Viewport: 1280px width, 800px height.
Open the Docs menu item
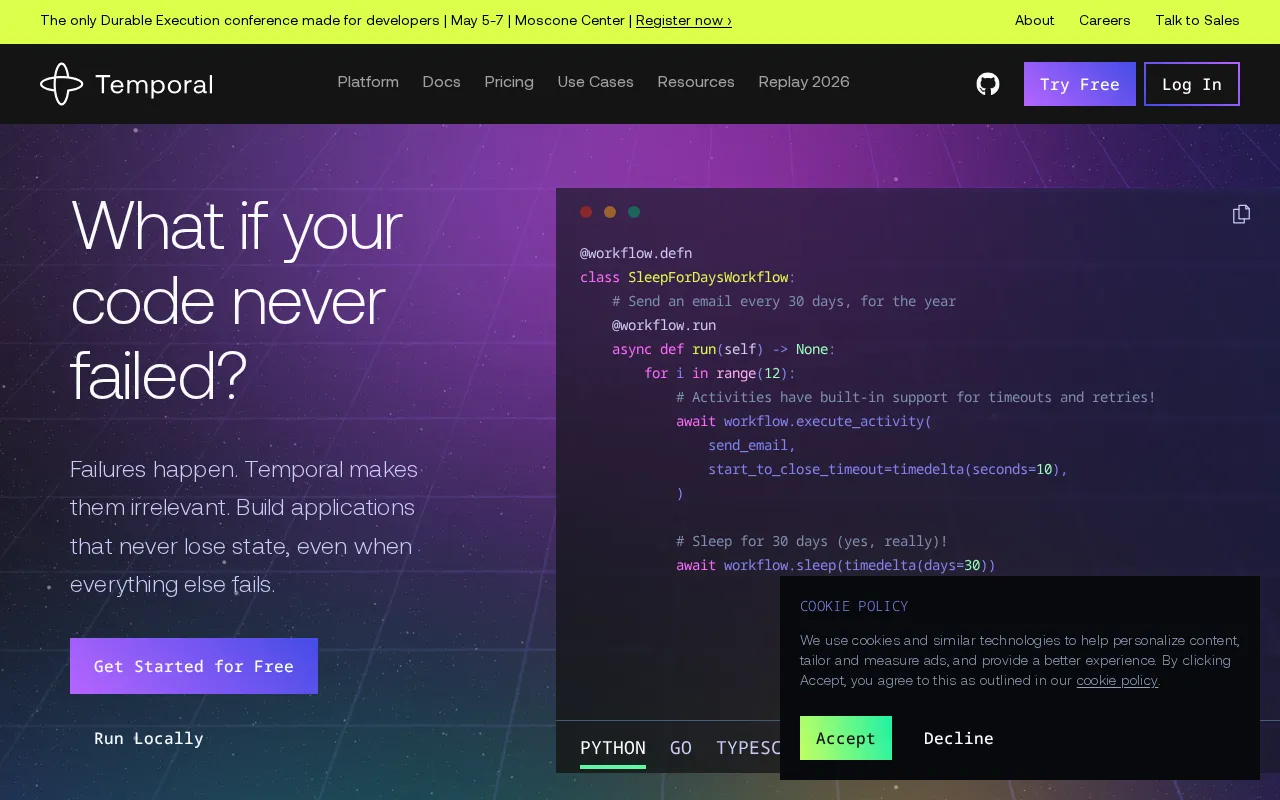pos(441,82)
